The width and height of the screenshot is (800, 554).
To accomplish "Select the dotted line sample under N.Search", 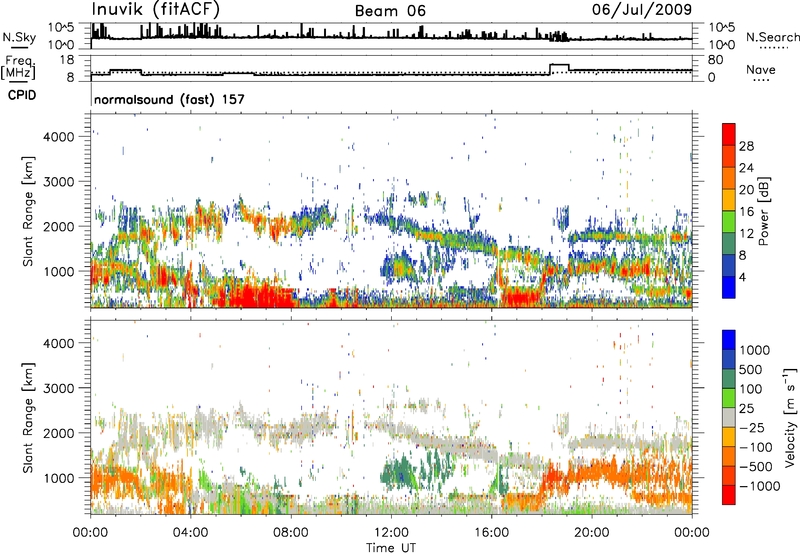I will 774,48.
